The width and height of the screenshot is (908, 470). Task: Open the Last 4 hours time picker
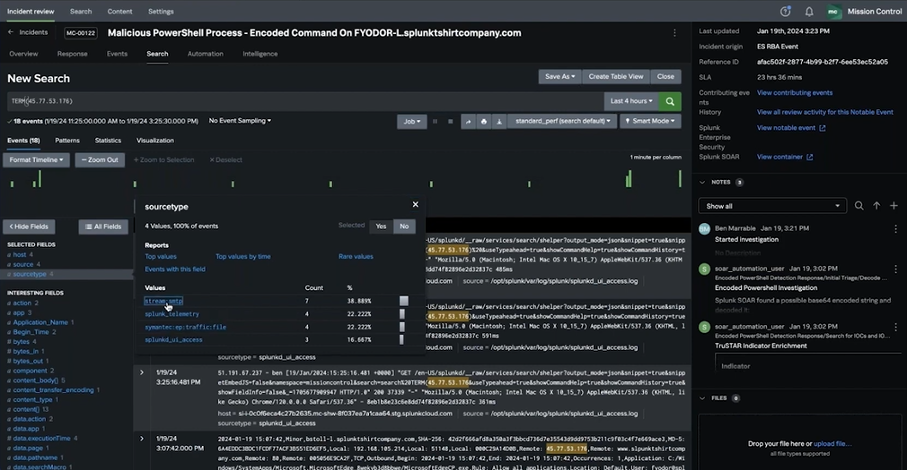coord(631,101)
